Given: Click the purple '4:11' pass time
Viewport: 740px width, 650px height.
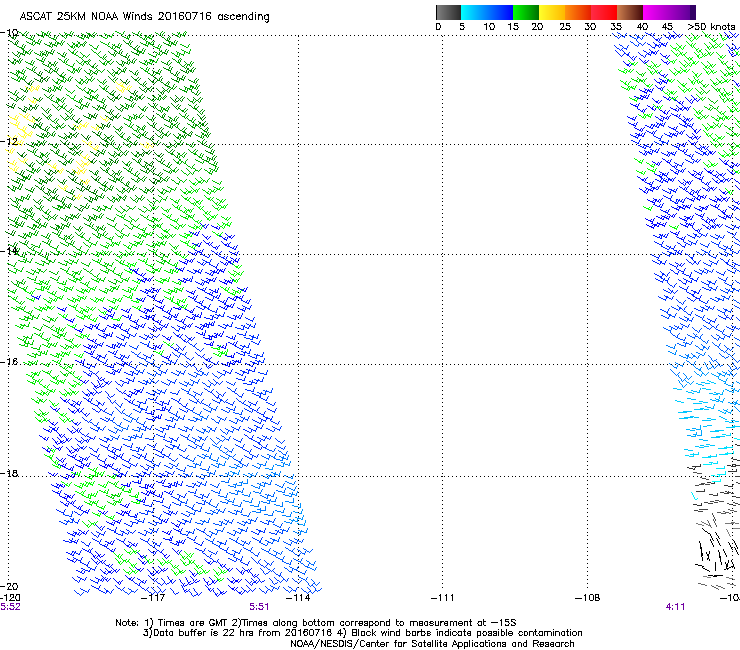Looking at the screenshot, I should click(675, 607).
